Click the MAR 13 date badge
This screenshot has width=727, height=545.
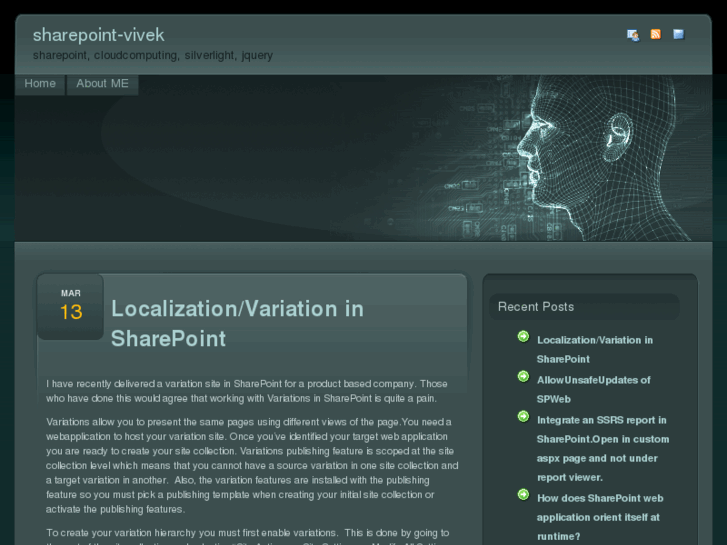point(70,307)
